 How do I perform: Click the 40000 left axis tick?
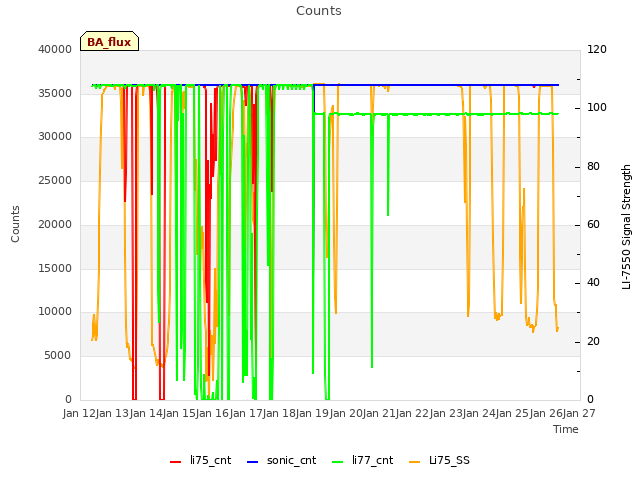pyautogui.click(x=55, y=49)
